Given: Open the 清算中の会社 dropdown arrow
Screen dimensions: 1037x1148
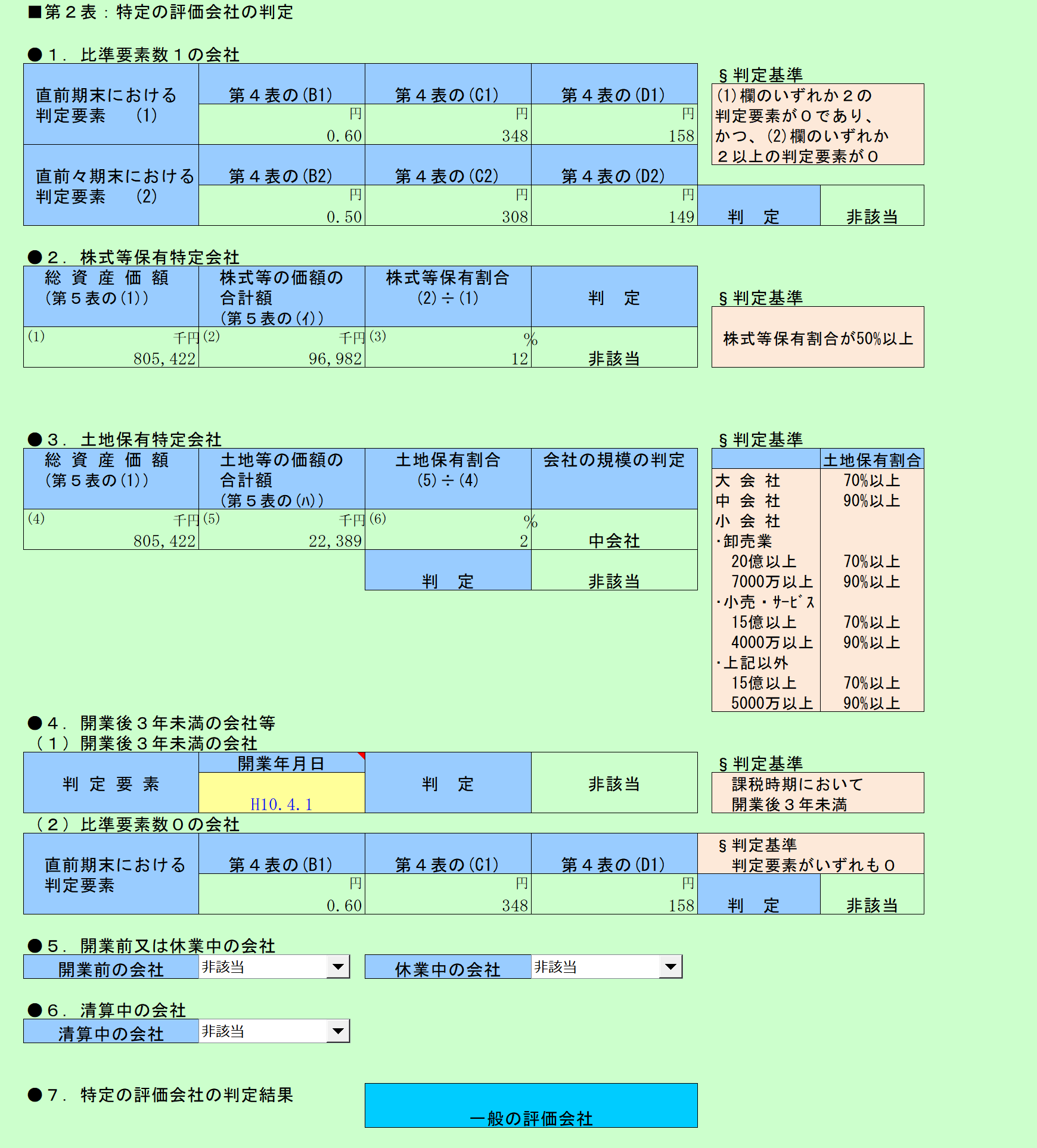Looking at the screenshot, I should (338, 1031).
